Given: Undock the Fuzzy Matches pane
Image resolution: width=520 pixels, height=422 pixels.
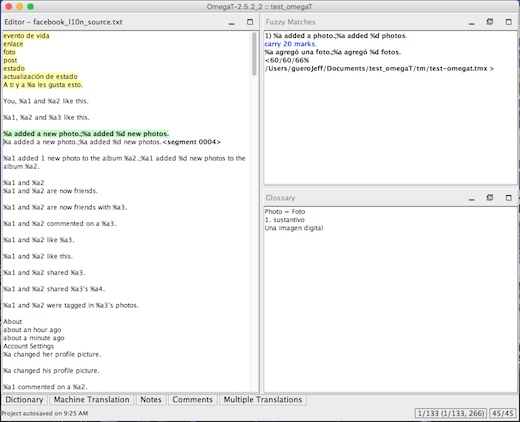Looking at the screenshot, I should 490,22.
